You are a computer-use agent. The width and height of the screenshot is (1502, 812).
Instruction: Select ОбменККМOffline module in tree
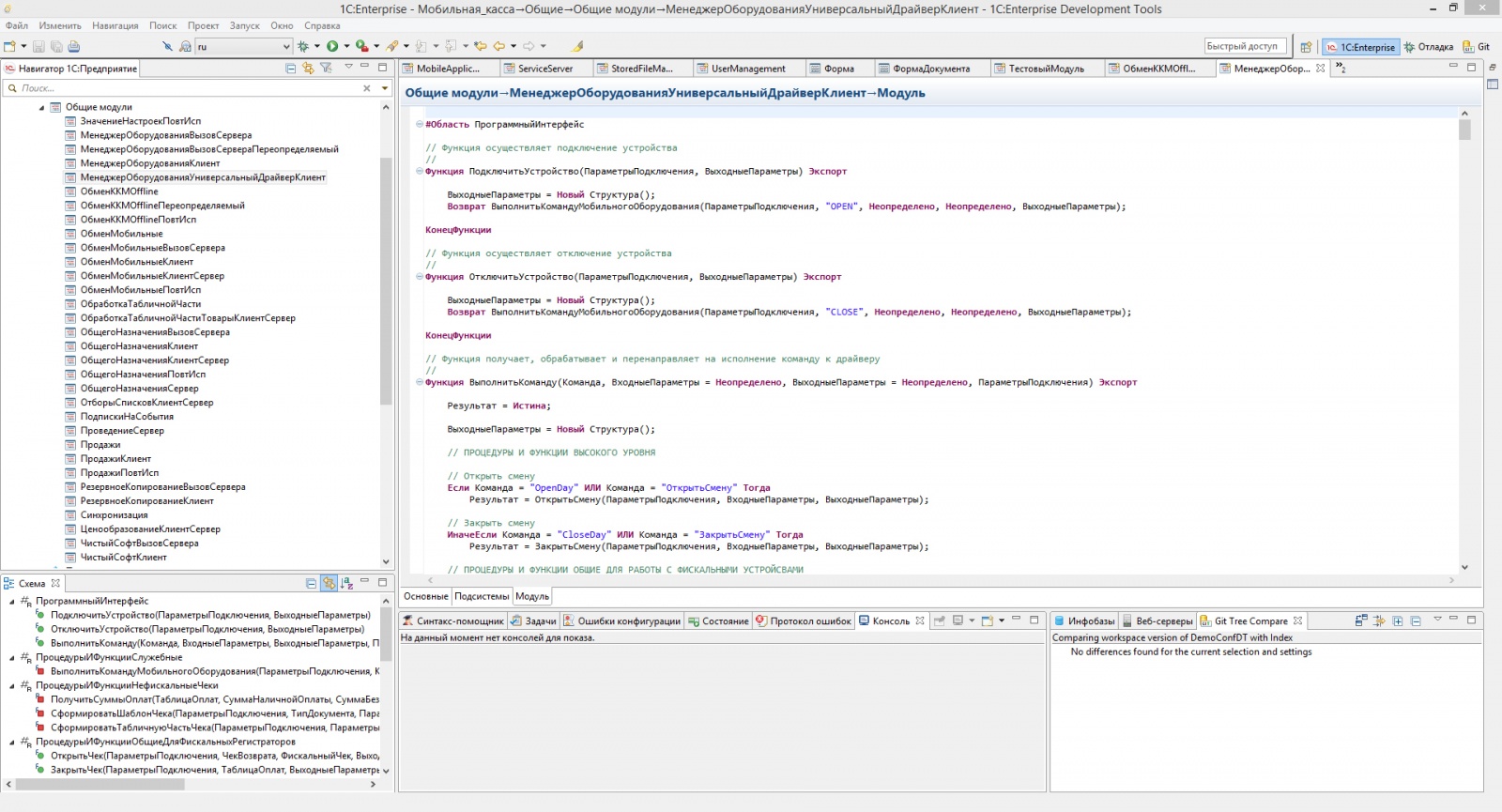click(x=119, y=192)
